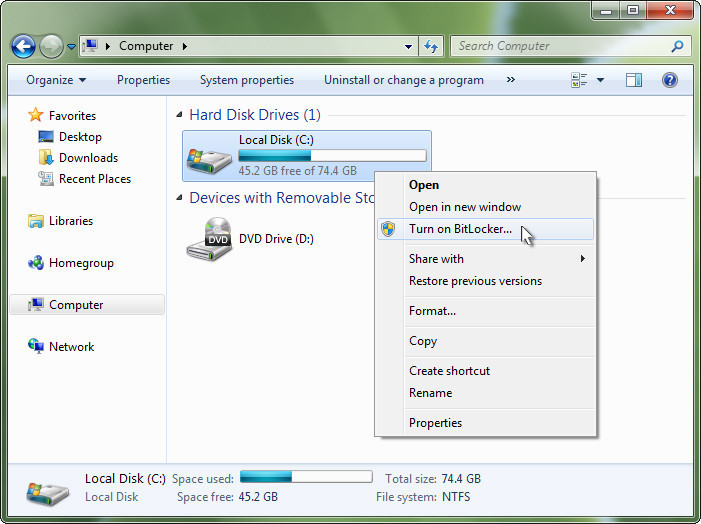Expand the change your view dropdown arrow
This screenshot has height=524, width=701.
599,80
